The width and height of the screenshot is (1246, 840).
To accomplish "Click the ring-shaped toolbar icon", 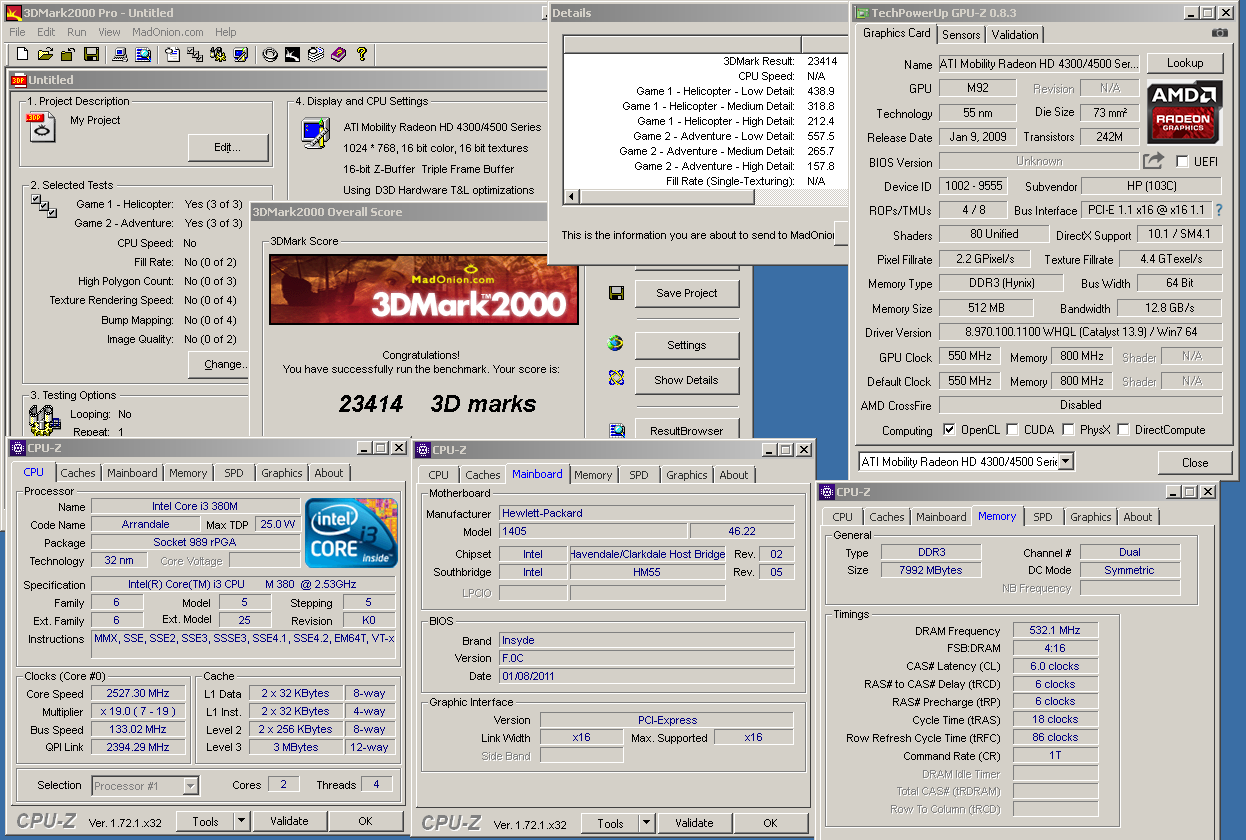I will [x=269, y=54].
